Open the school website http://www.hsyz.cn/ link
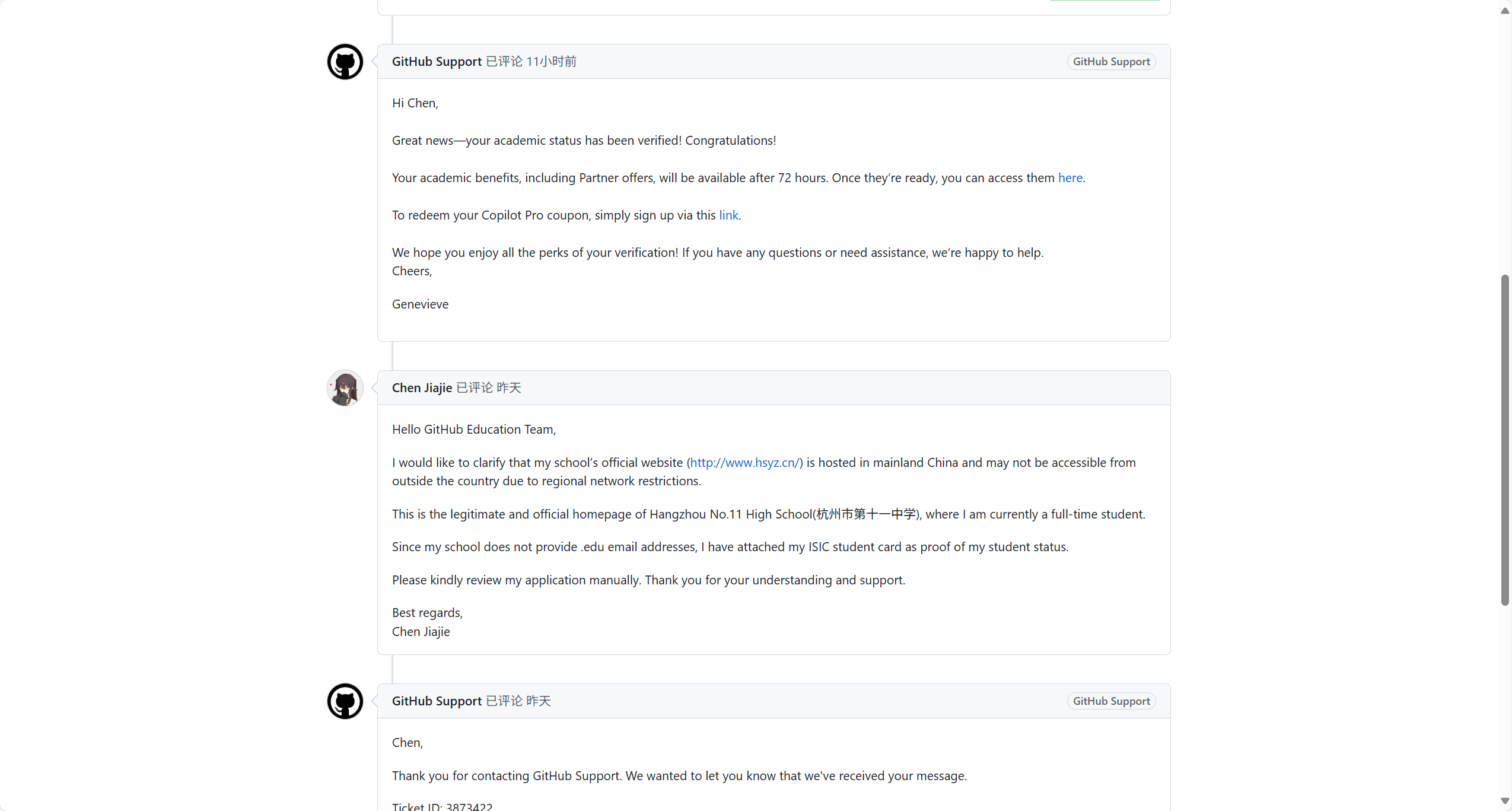This screenshot has width=1512, height=811. [744, 462]
